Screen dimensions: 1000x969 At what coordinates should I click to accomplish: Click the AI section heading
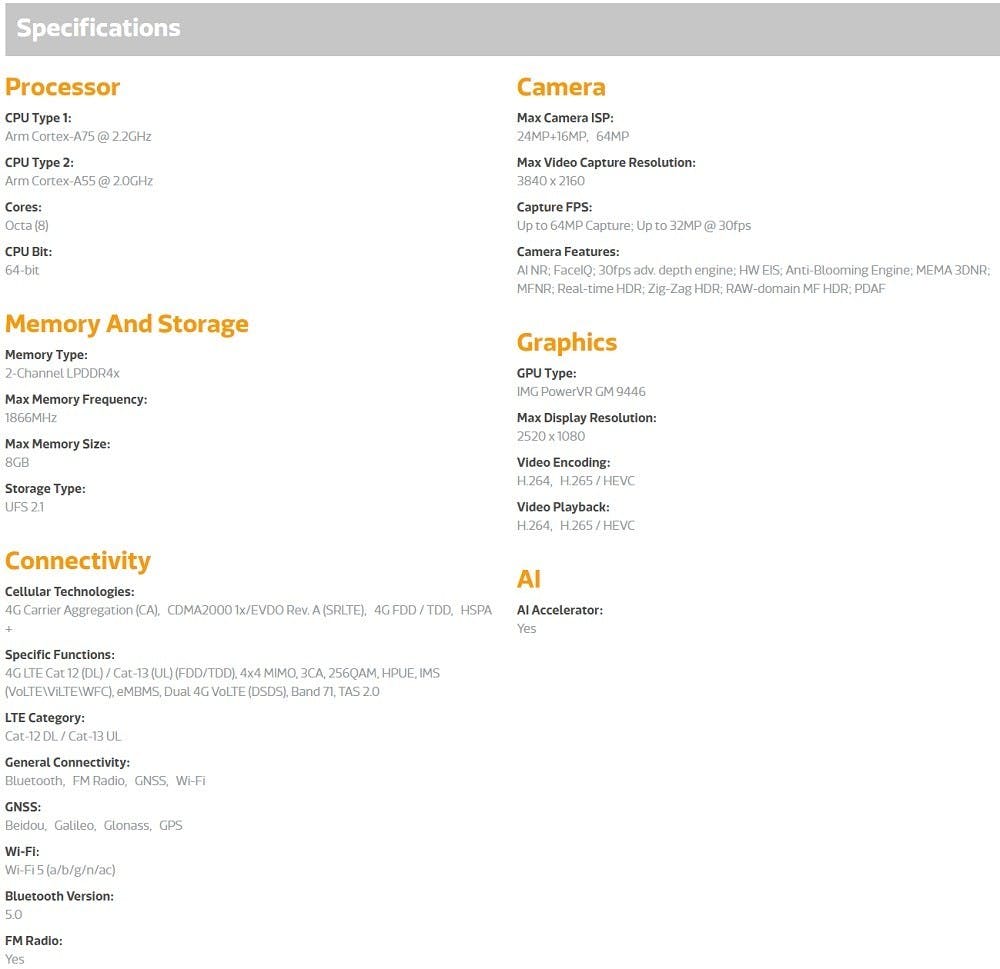point(529,579)
